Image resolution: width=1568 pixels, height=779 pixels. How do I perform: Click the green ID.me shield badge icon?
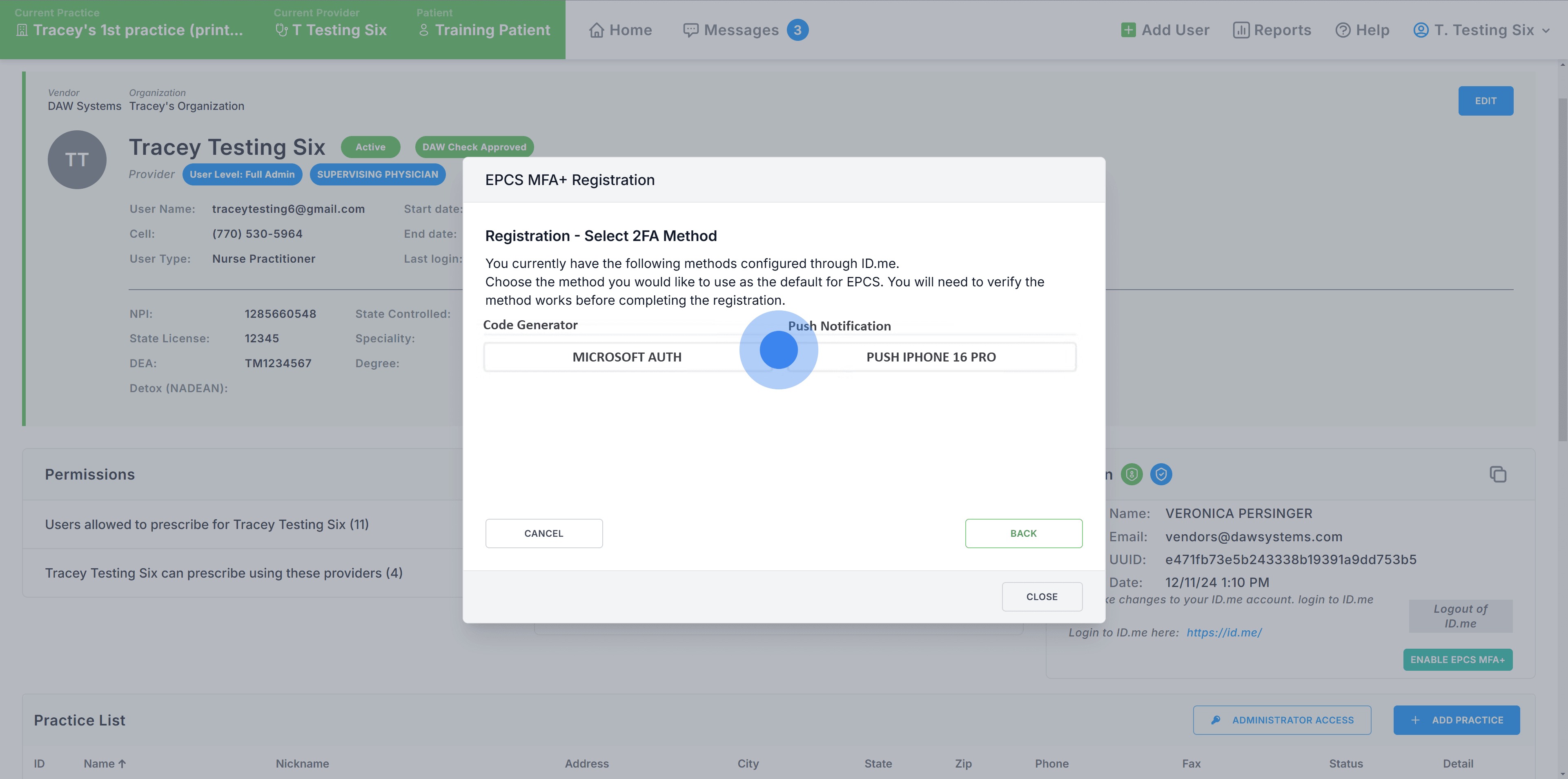click(x=1131, y=474)
